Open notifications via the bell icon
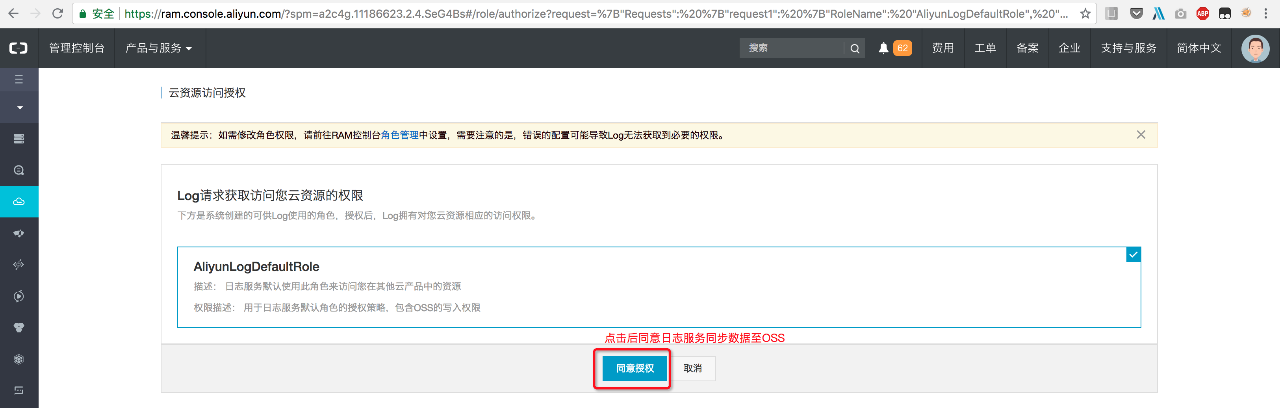This screenshot has width=1280, height=408. (x=884, y=48)
